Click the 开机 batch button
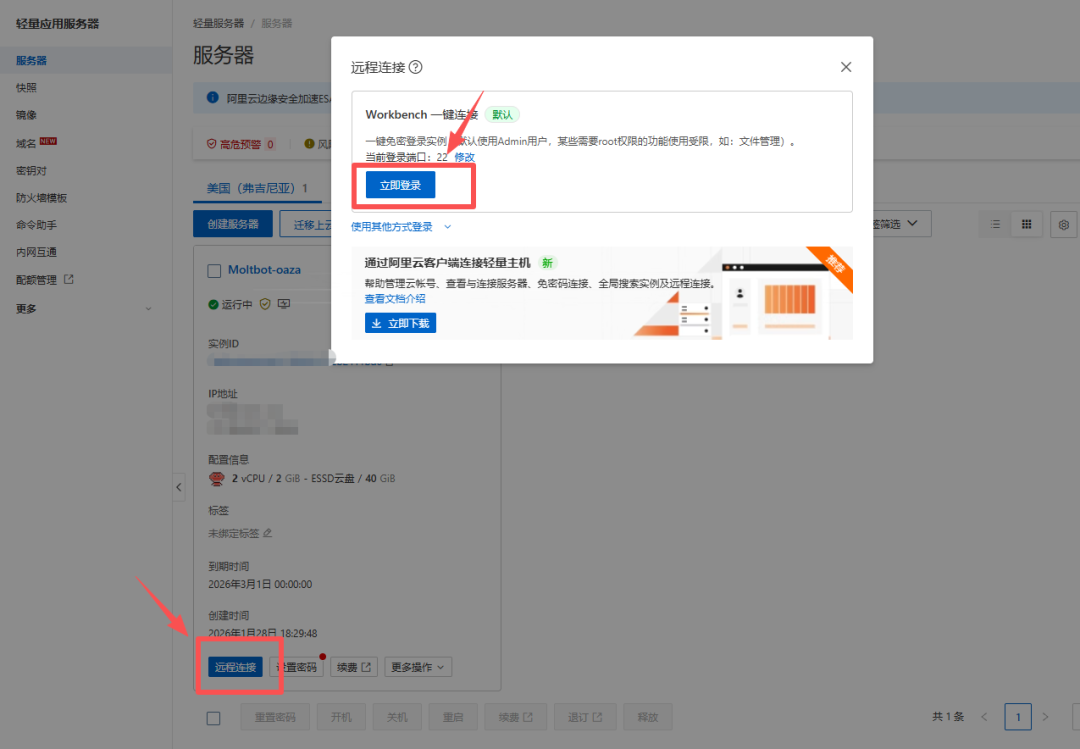Screen dimensions: 1080x749 click(341, 717)
